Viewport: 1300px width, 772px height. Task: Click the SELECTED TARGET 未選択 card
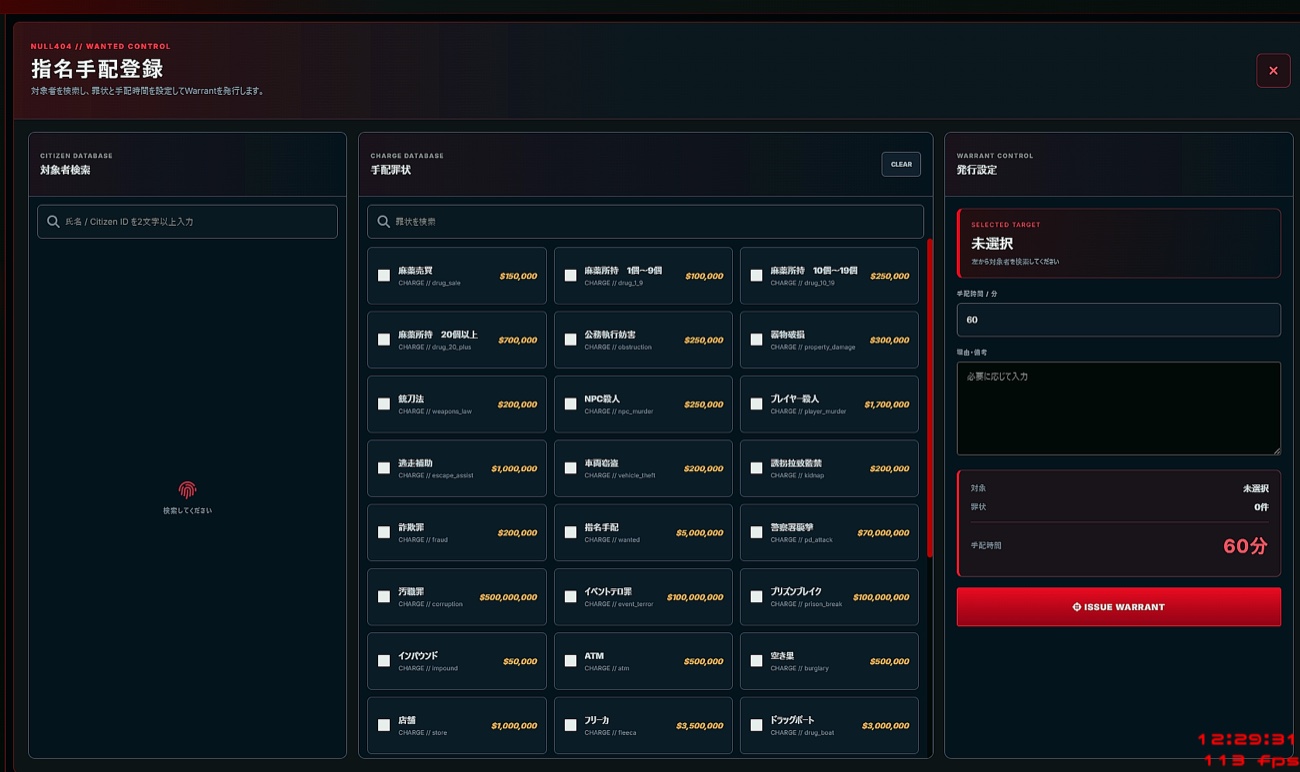[1118, 243]
